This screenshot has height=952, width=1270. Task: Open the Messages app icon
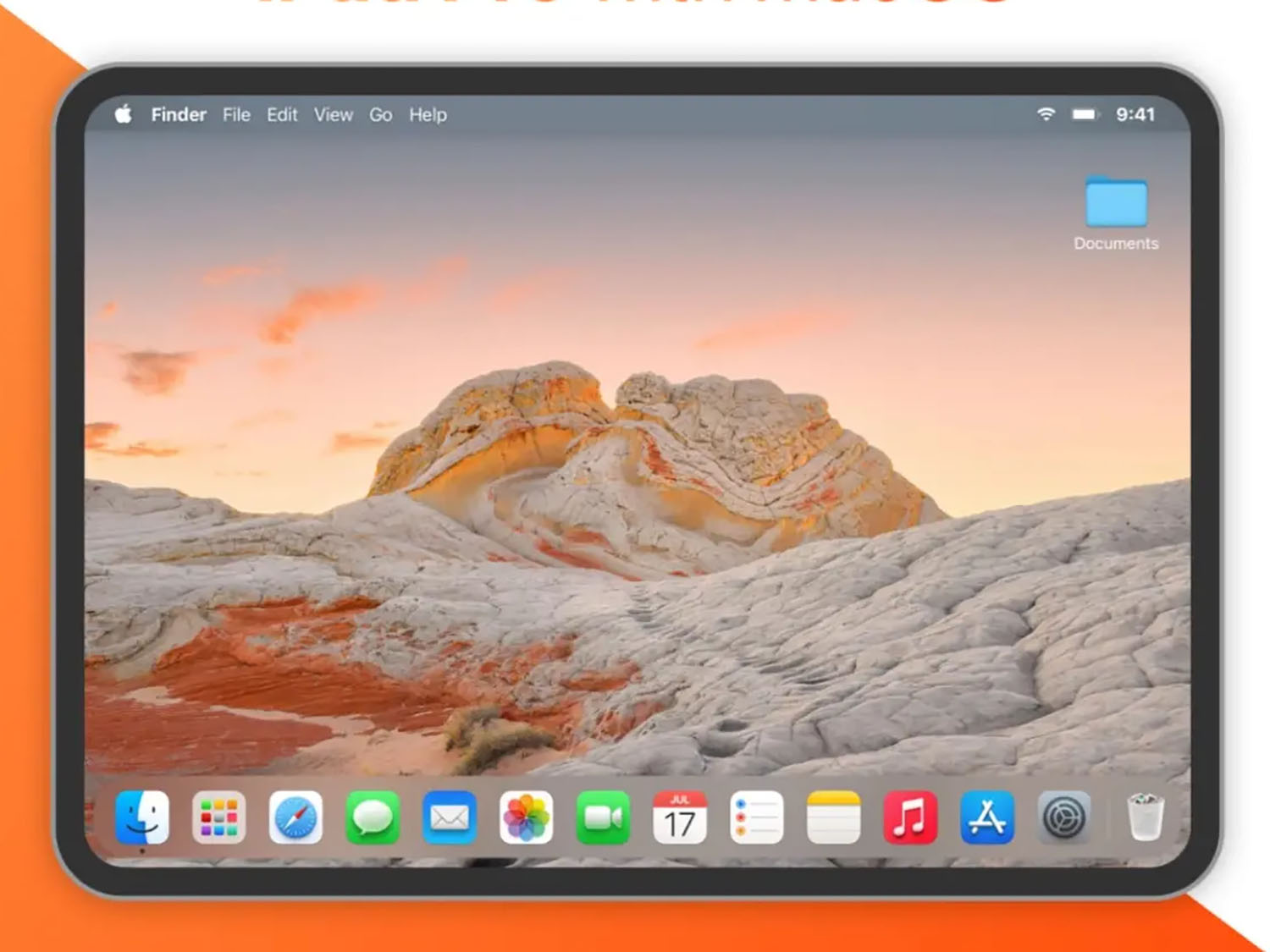pyautogui.click(x=373, y=817)
